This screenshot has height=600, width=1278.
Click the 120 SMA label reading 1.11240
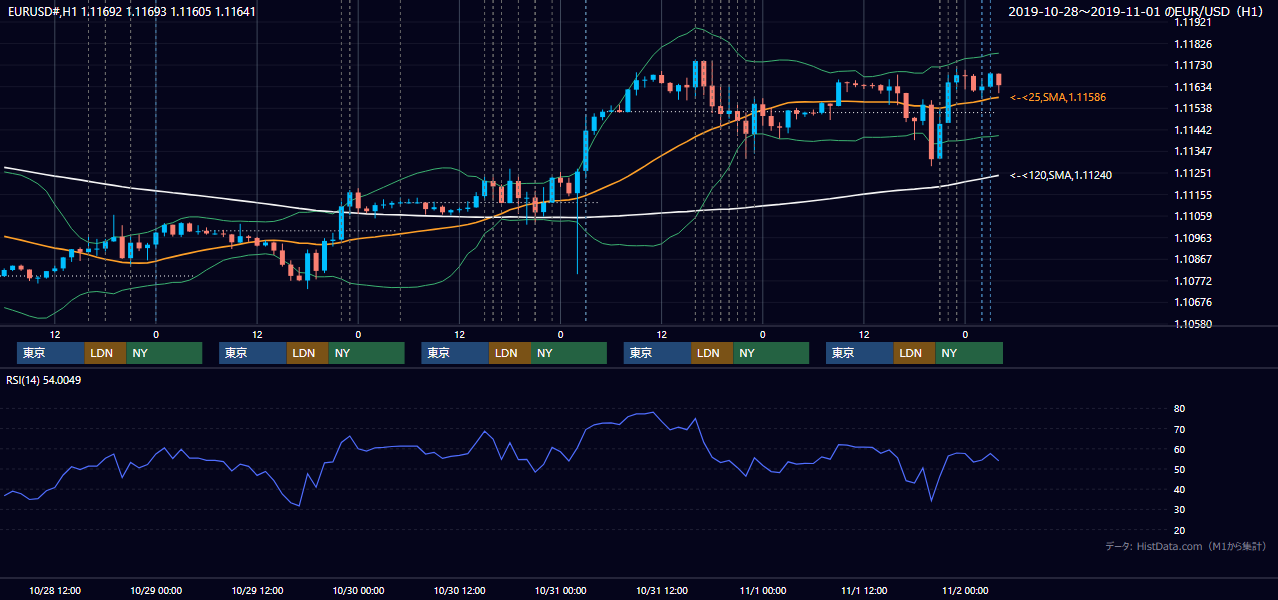click(x=1061, y=175)
